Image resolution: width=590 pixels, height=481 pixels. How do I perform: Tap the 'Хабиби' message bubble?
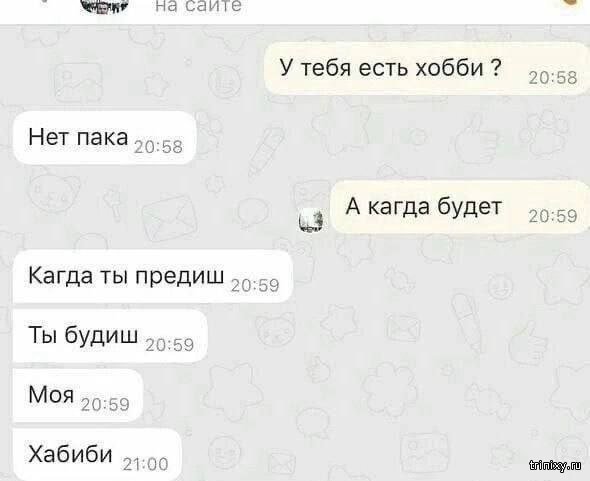pyautogui.click(x=97, y=454)
